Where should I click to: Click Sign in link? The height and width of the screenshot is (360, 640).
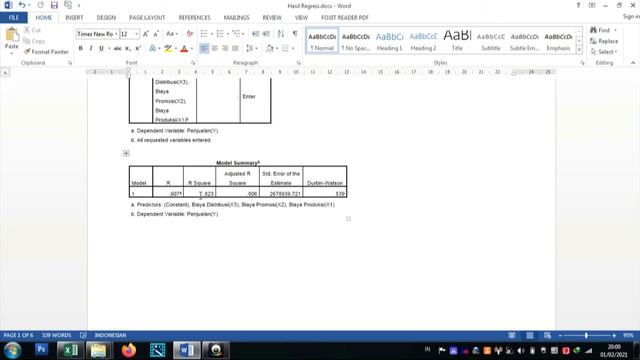(x=631, y=17)
